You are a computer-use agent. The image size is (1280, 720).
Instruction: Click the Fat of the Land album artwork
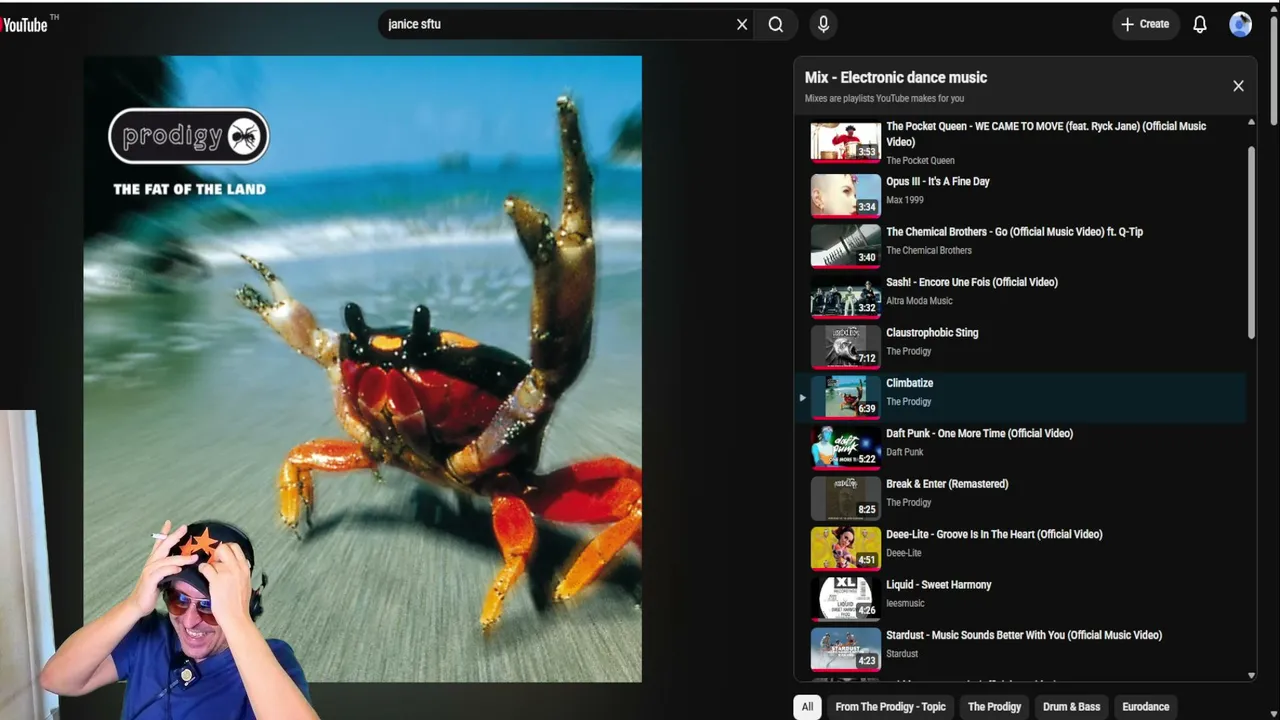click(362, 369)
